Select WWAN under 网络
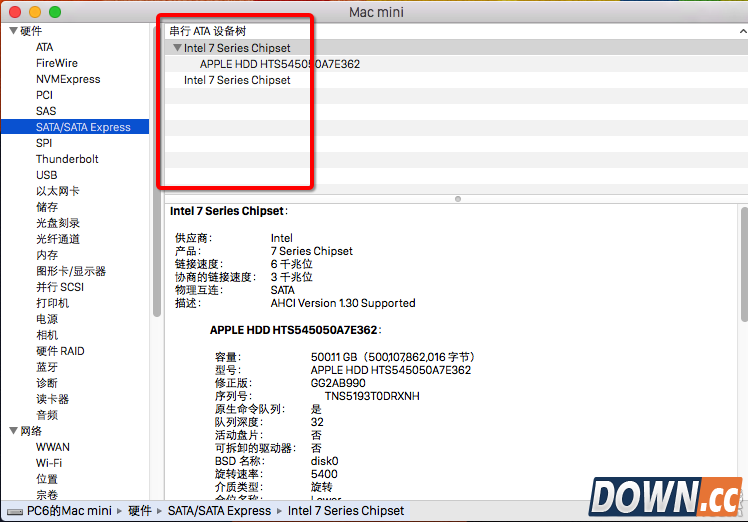Image resolution: width=748 pixels, height=522 pixels. click(x=52, y=447)
